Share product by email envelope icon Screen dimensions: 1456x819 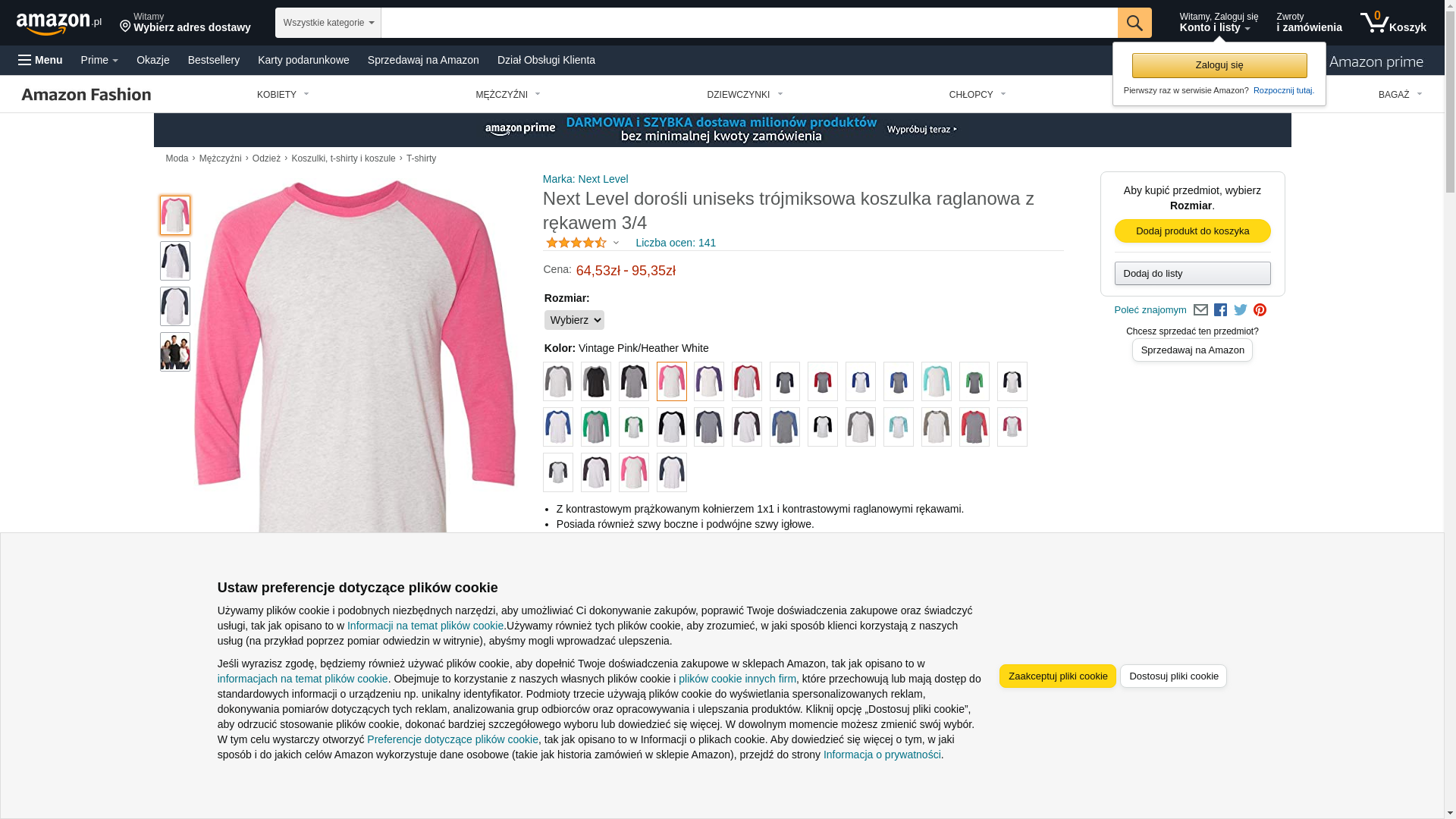coord(1200,310)
